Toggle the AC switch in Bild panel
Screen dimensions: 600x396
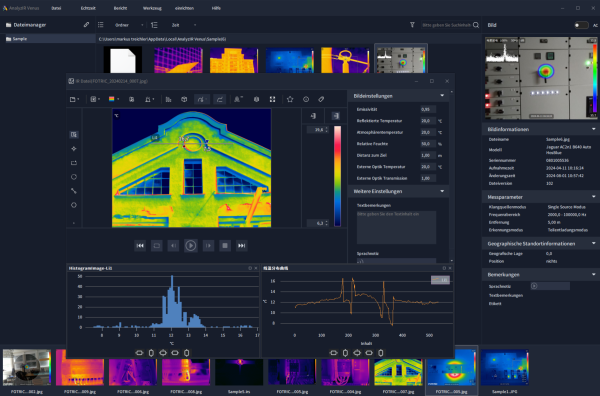[581, 25]
